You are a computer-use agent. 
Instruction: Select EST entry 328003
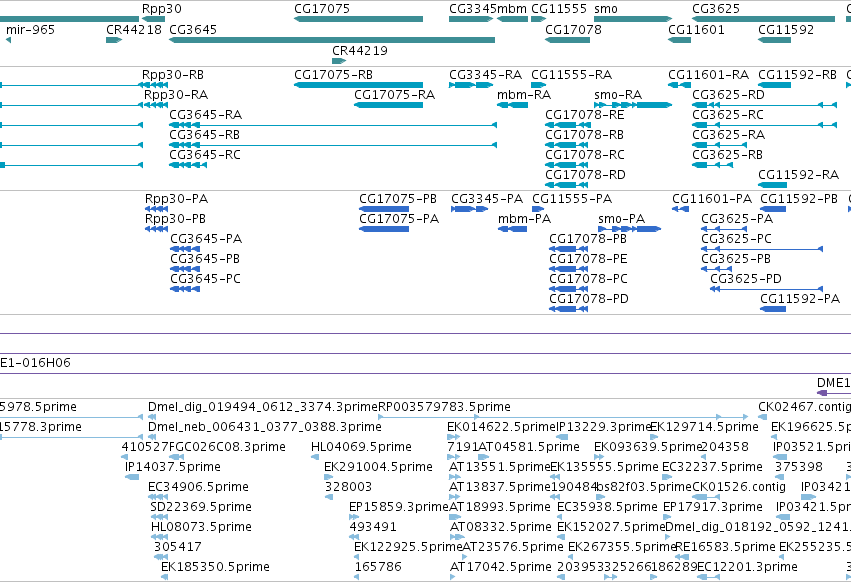pyautogui.click(x=348, y=487)
